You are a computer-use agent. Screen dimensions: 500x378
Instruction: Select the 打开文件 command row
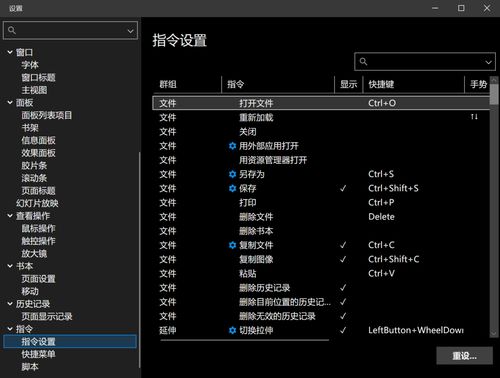pos(321,103)
